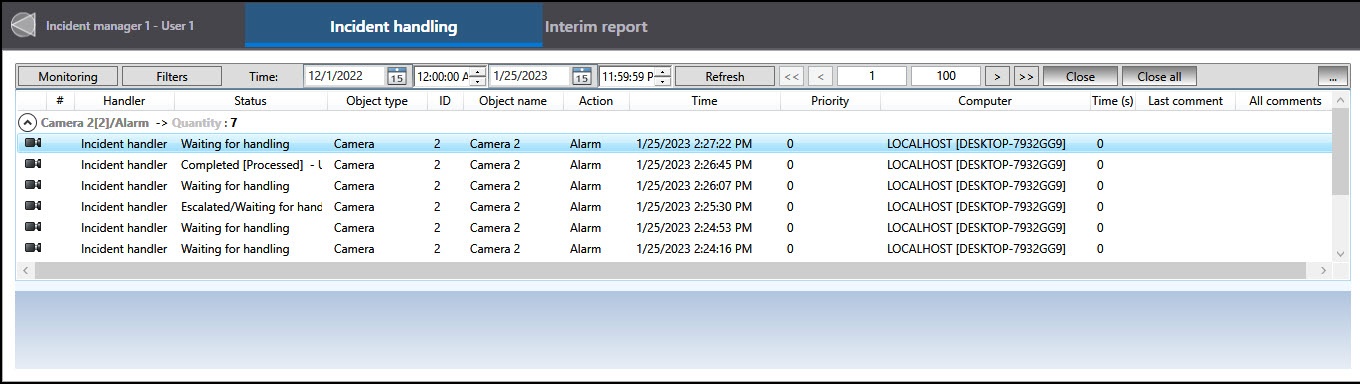Collapse the Camera 2[2]/Alarm group
1360x384 pixels.
[28, 122]
